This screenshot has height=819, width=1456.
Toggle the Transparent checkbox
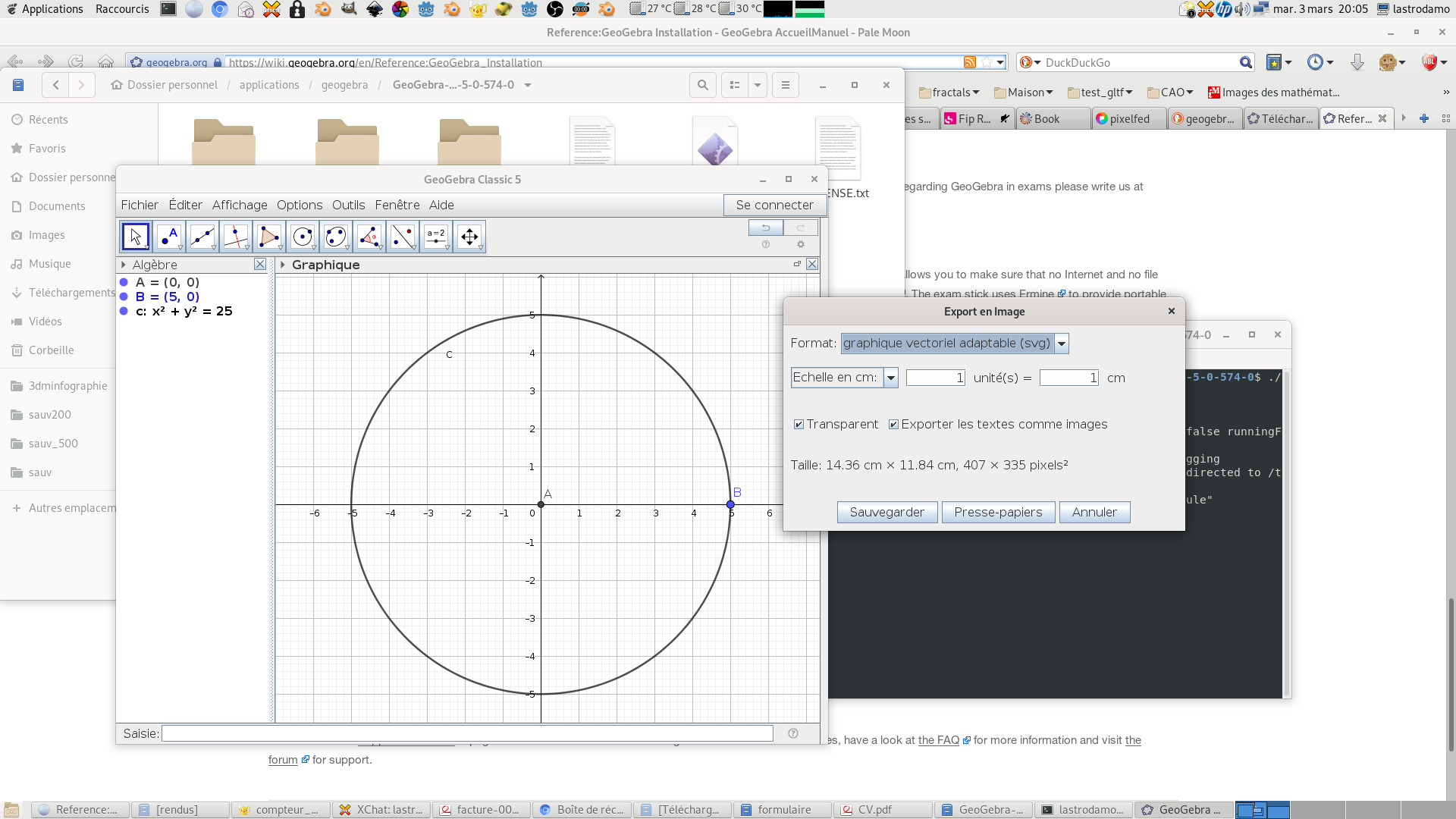coord(799,425)
